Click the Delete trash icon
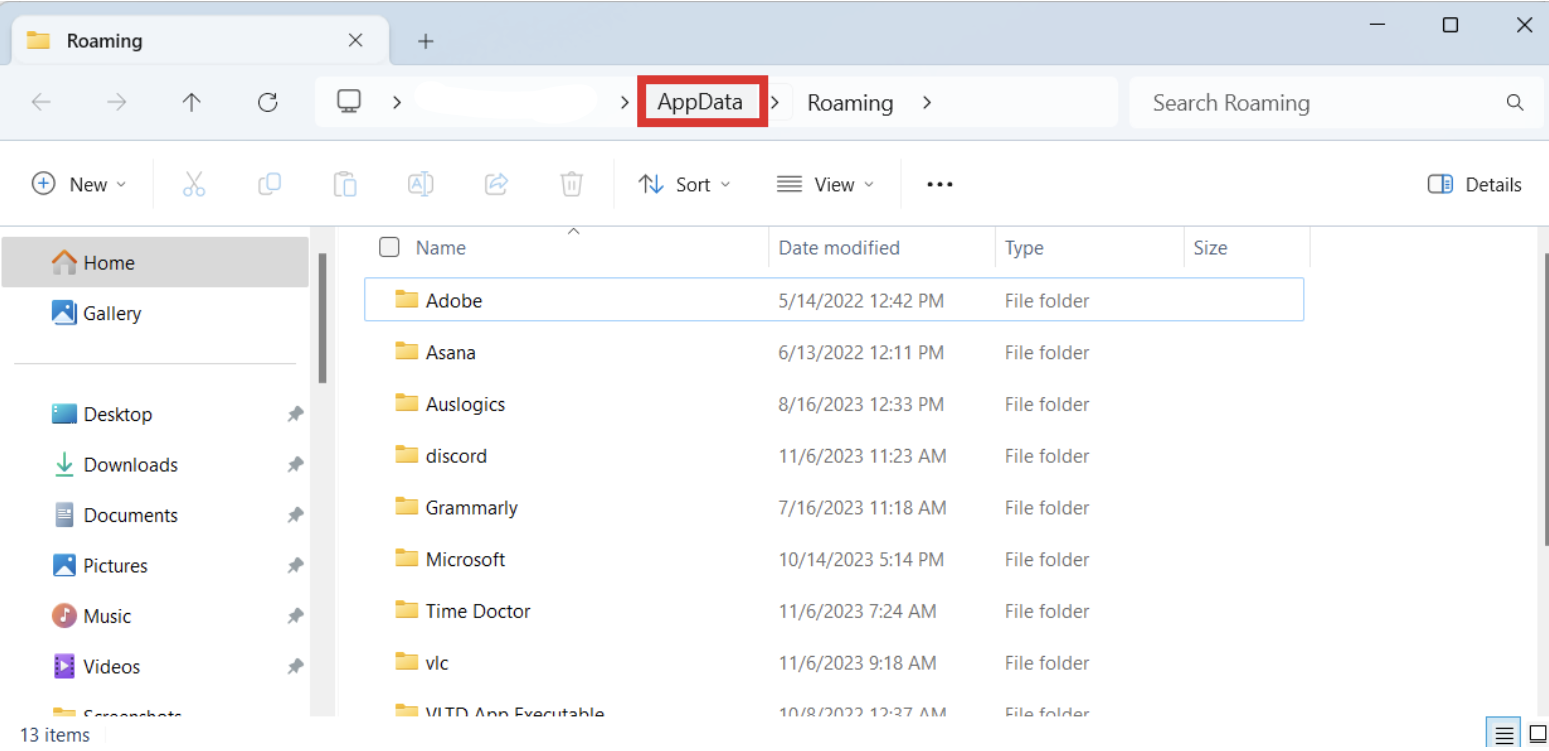Image resolution: width=1549 pixels, height=751 pixels. click(x=571, y=184)
